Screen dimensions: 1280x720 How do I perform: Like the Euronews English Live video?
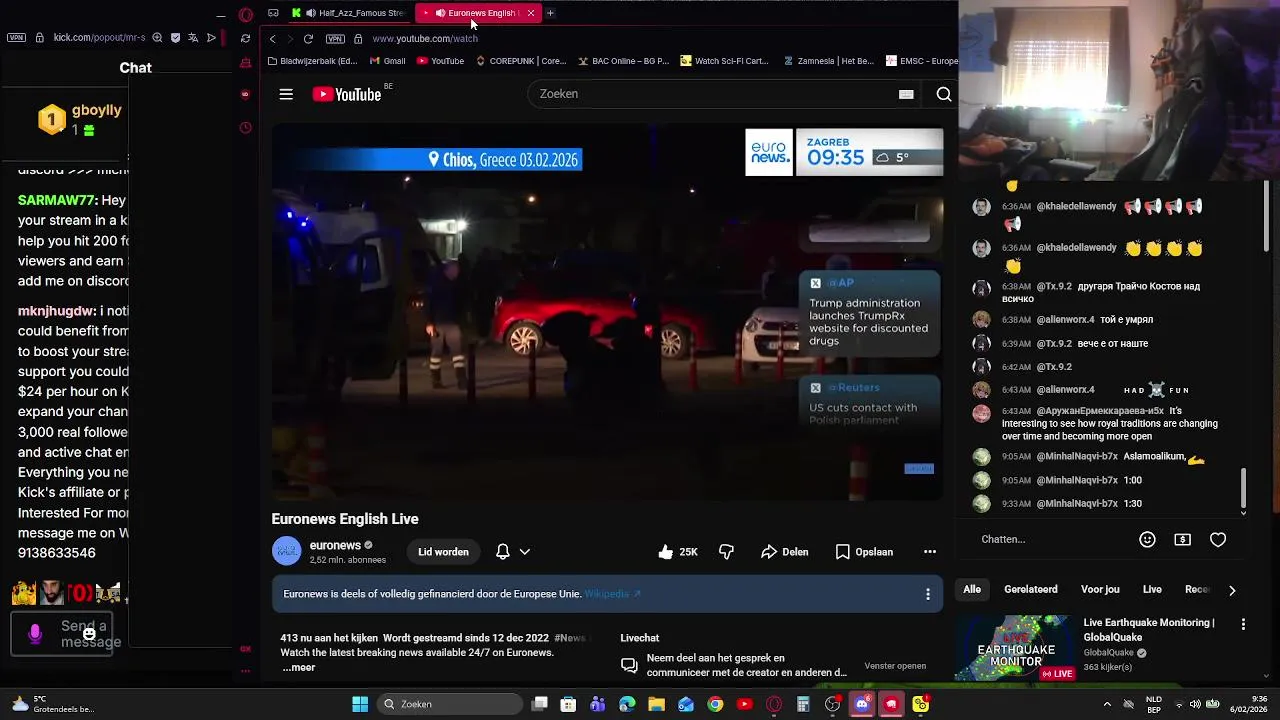pyautogui.click(x=678, y=552)
